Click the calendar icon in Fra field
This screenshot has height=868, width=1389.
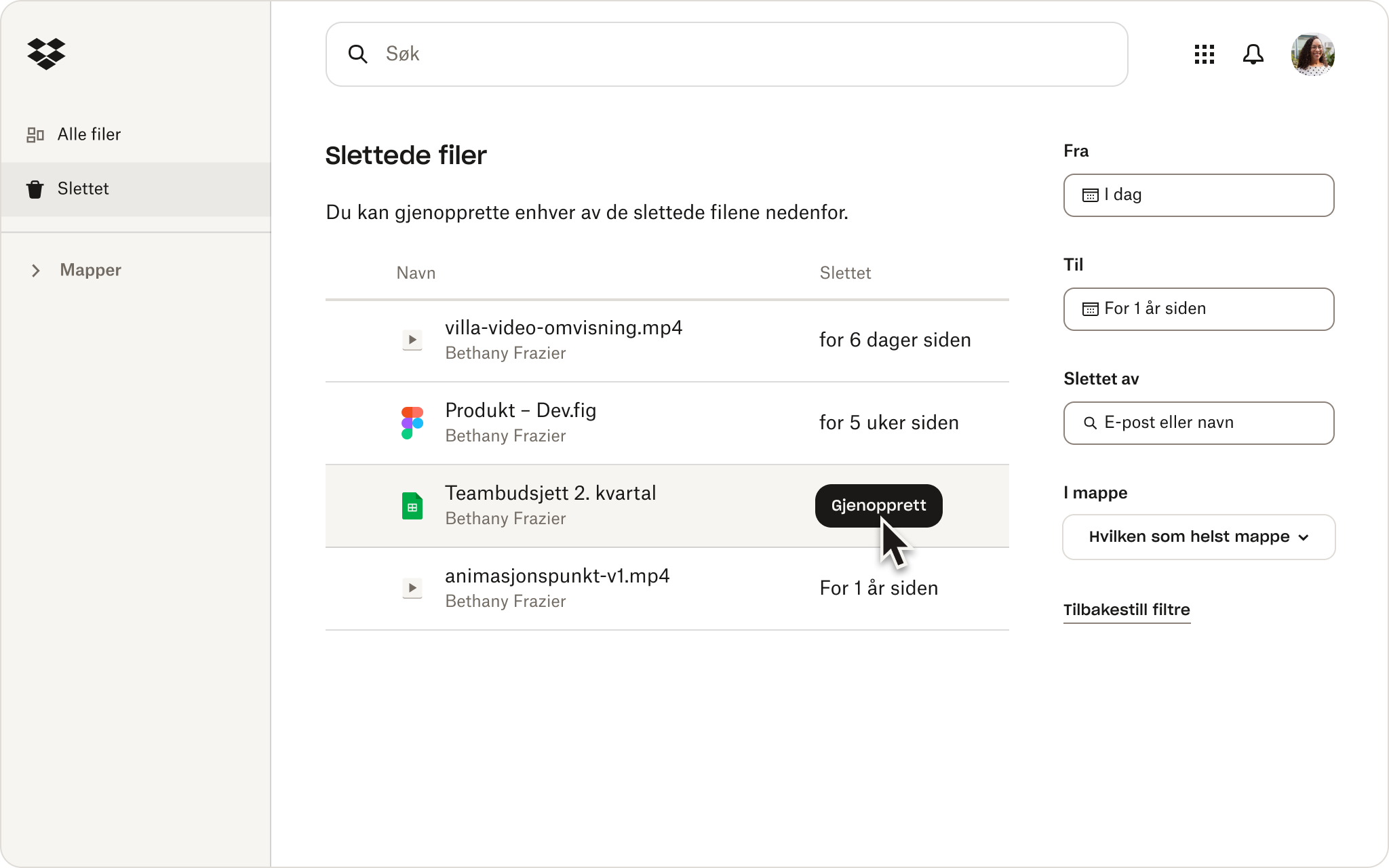tap(1091, 195)
